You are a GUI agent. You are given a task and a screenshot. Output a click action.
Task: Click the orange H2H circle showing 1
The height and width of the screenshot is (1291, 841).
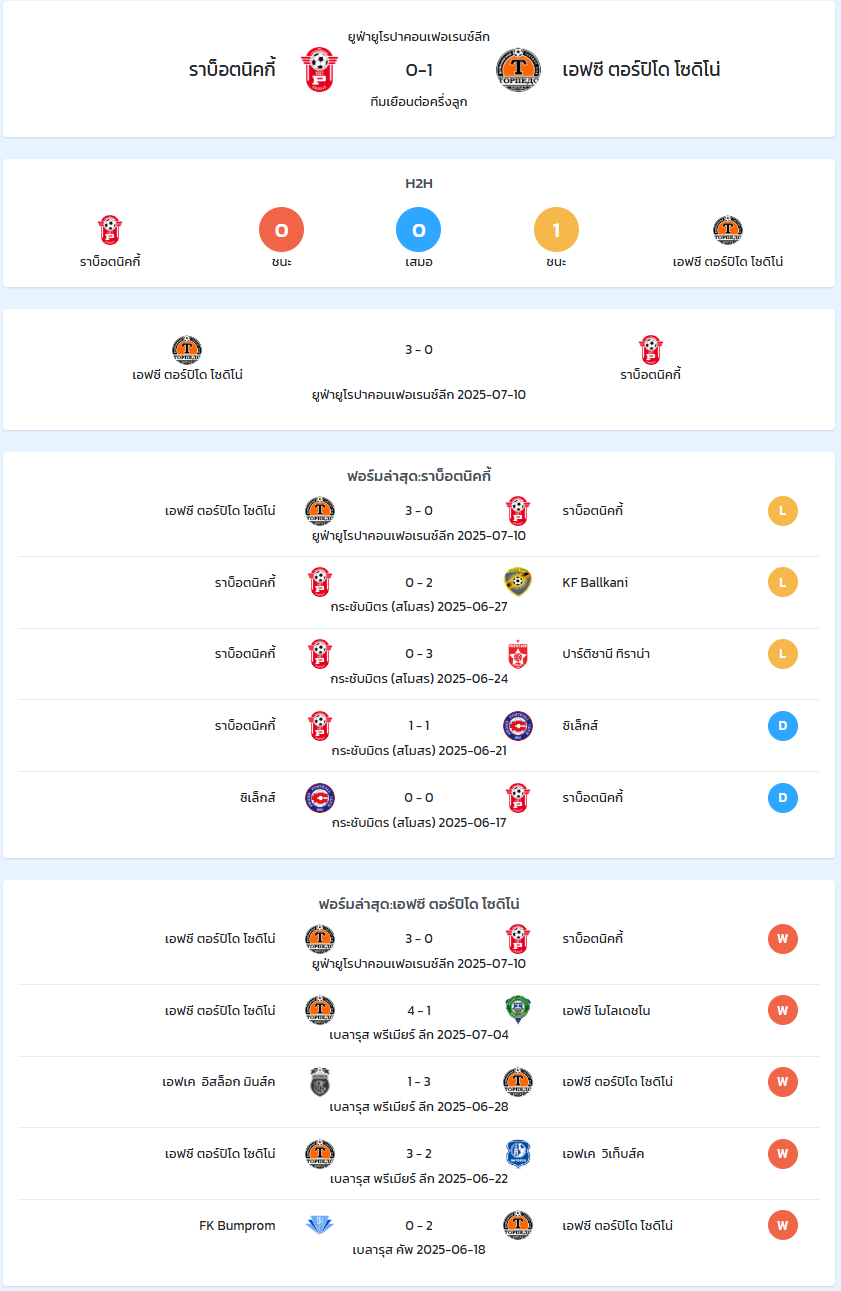(557, 231)
